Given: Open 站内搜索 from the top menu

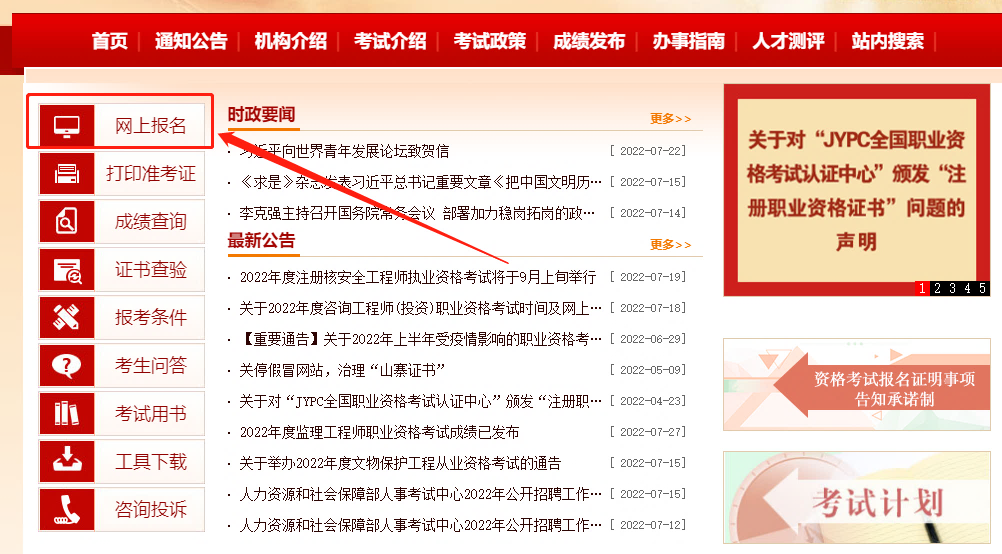Looking at the screenshot, I should pos(888,42).
